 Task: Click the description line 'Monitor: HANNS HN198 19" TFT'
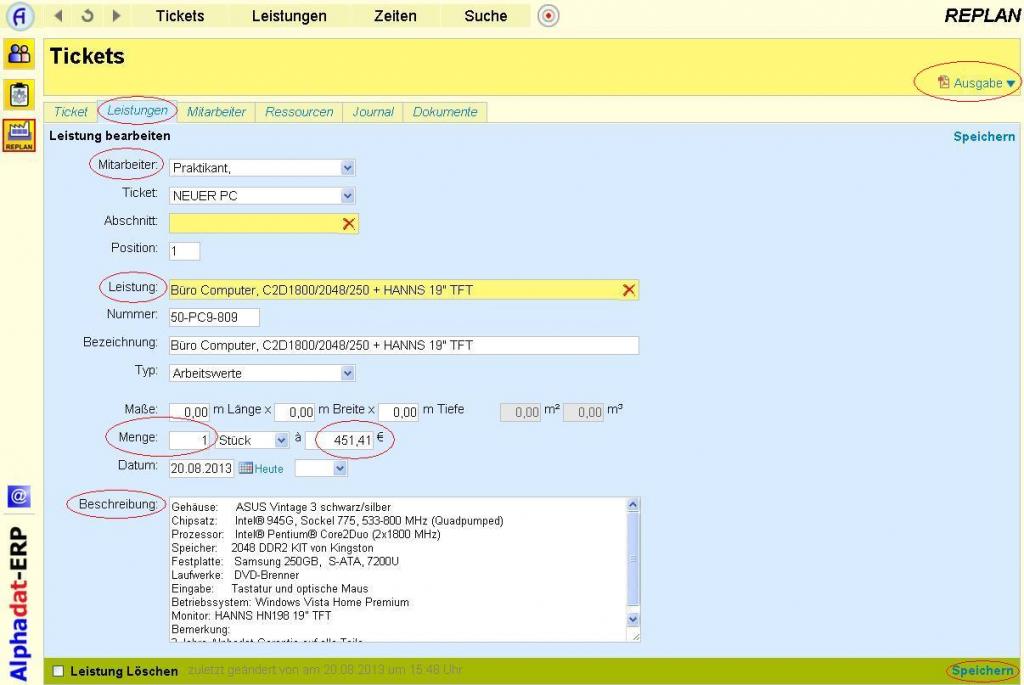pos(251,616)
